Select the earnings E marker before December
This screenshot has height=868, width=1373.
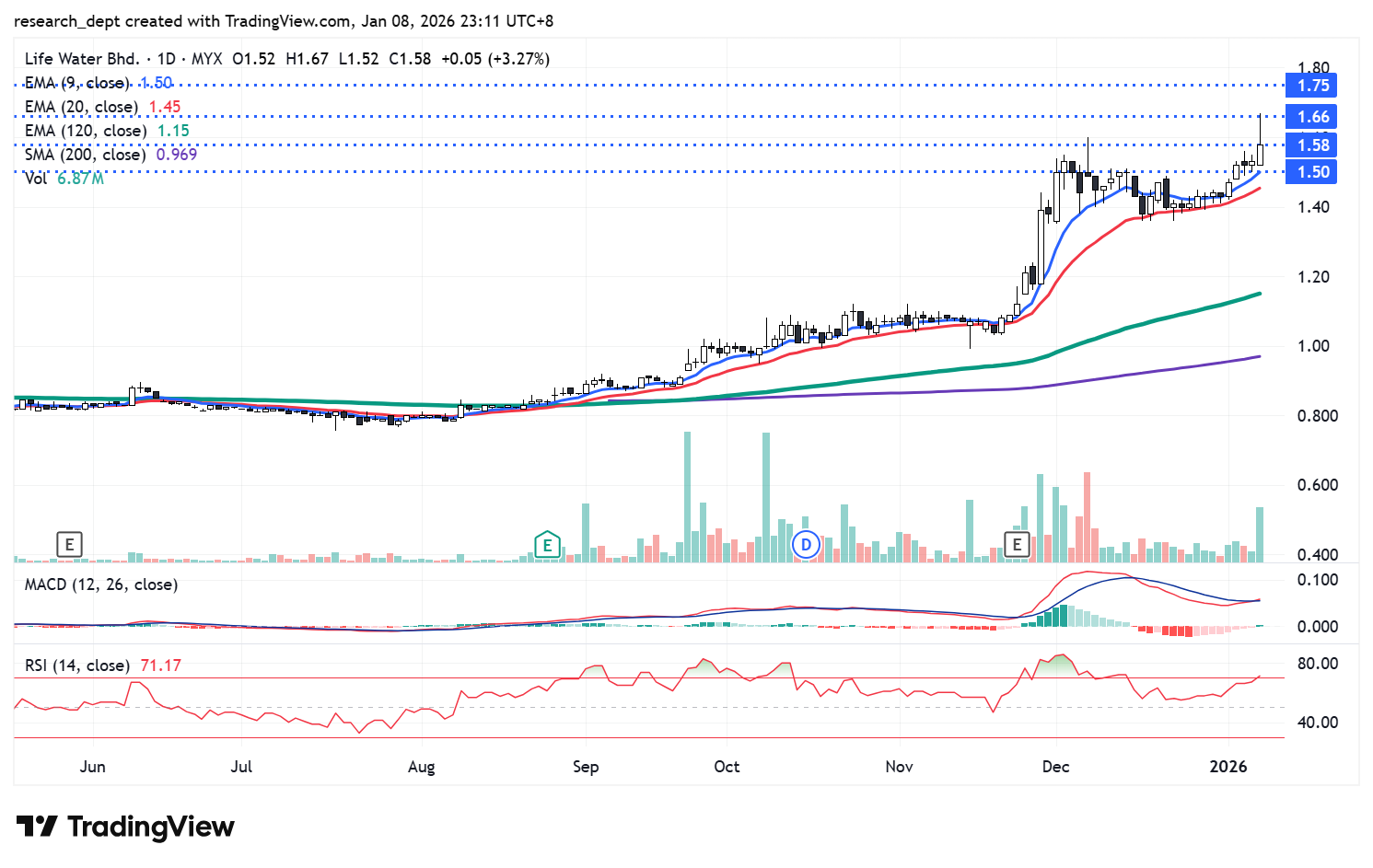click(1017, 544)
